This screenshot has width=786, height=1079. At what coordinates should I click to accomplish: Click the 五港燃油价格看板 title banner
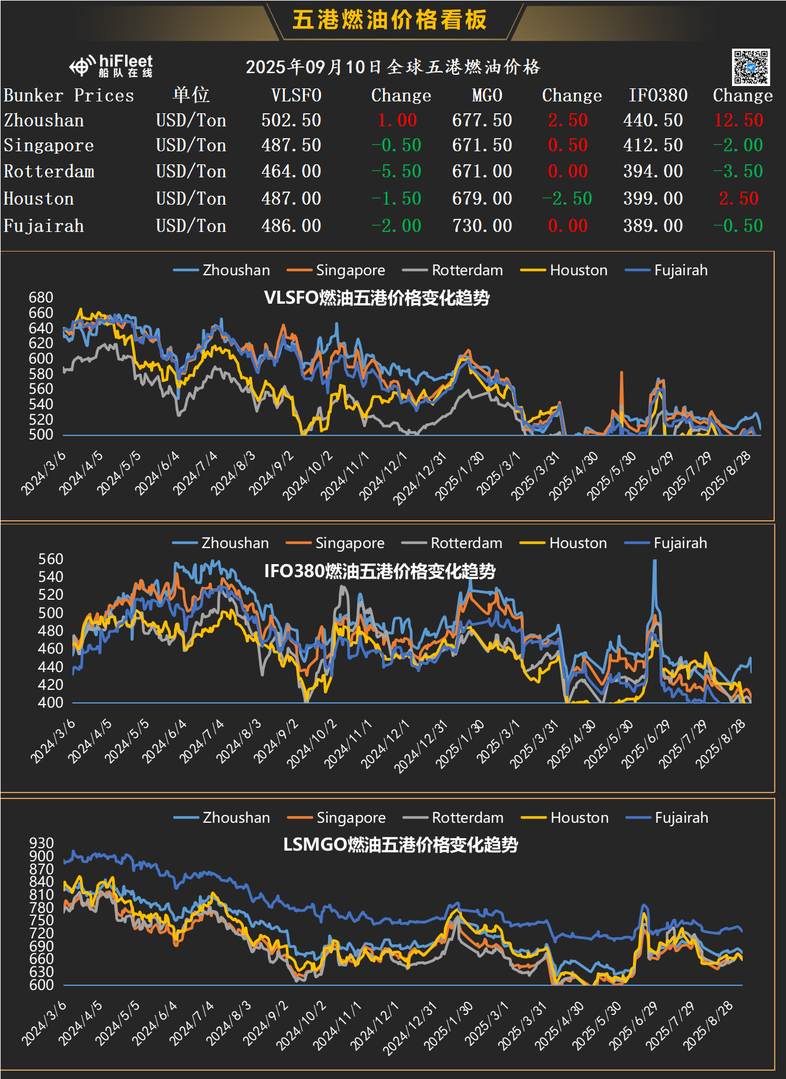tap(392, 20)
